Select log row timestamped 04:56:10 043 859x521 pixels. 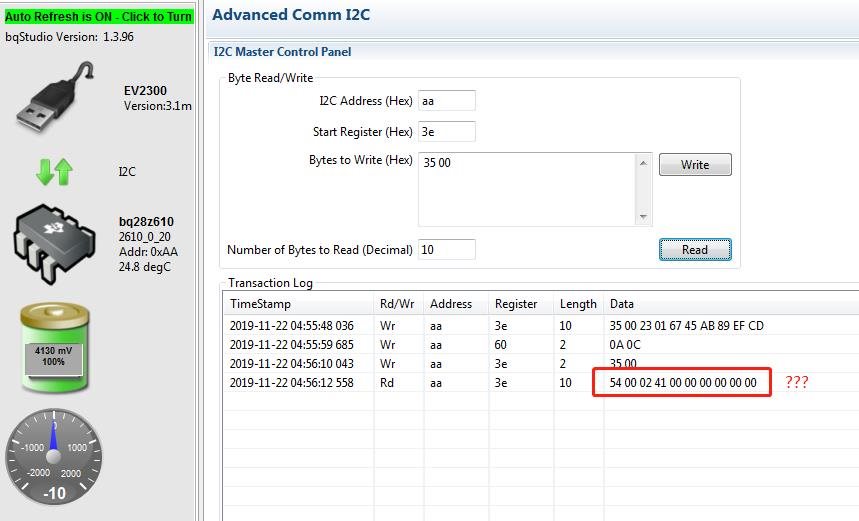click(541, 364)
